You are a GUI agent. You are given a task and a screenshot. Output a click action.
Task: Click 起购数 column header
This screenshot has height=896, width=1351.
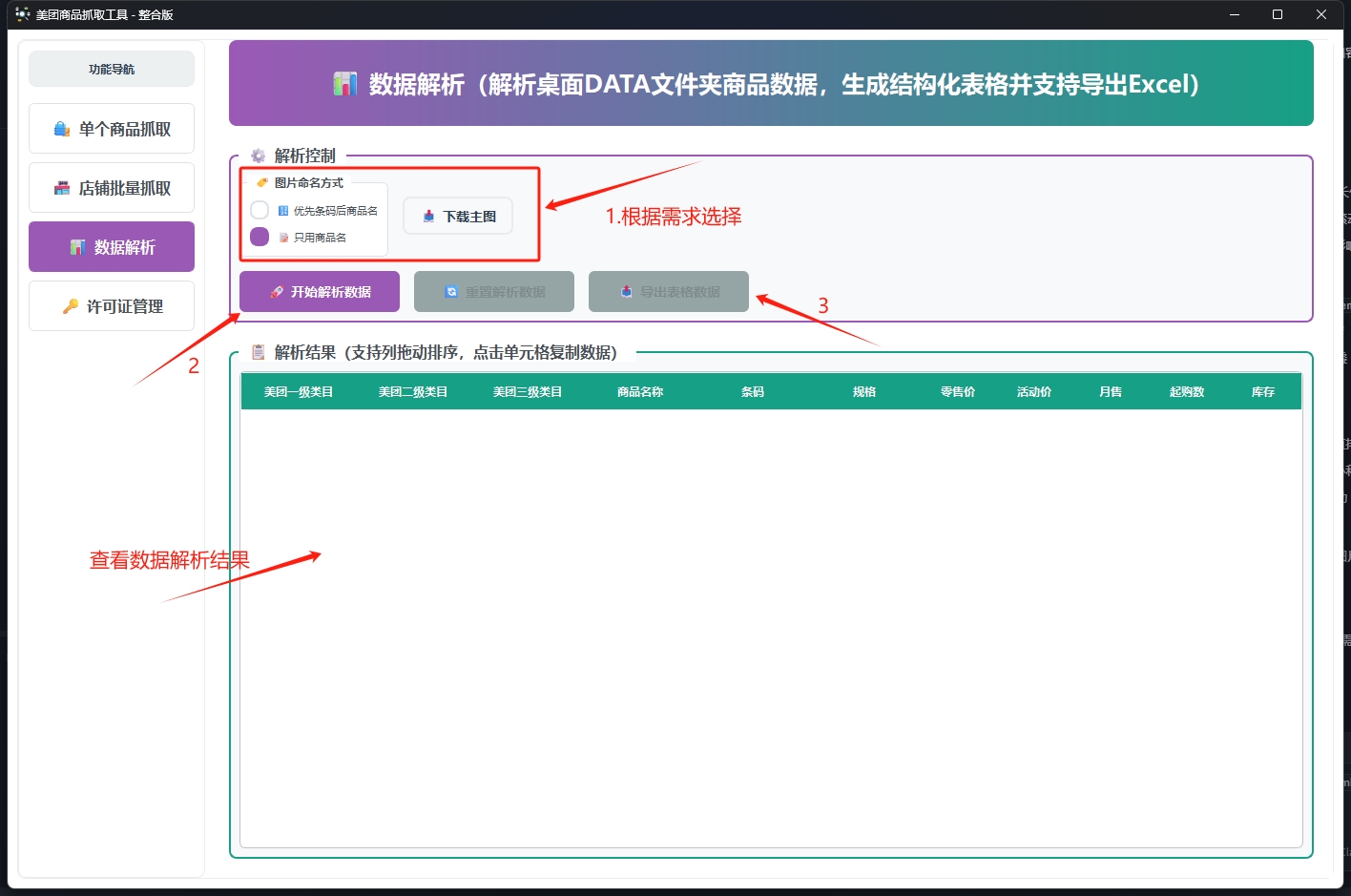(1187, 392)
